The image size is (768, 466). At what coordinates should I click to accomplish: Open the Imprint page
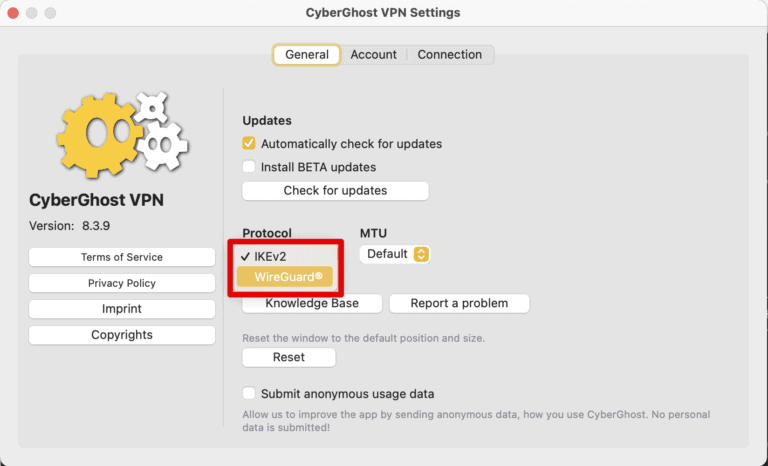click(x=122, y=309)
